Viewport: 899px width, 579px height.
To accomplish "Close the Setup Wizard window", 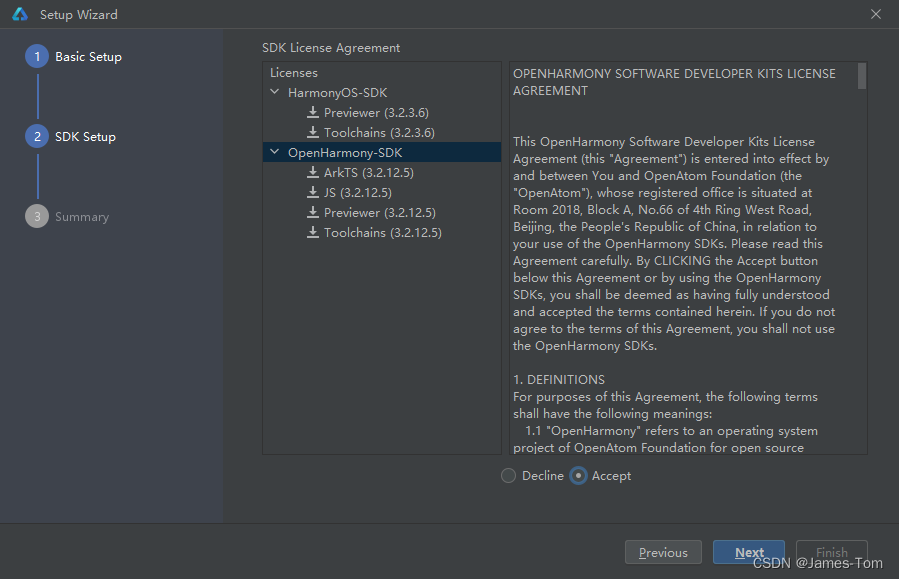I will 875,14.
